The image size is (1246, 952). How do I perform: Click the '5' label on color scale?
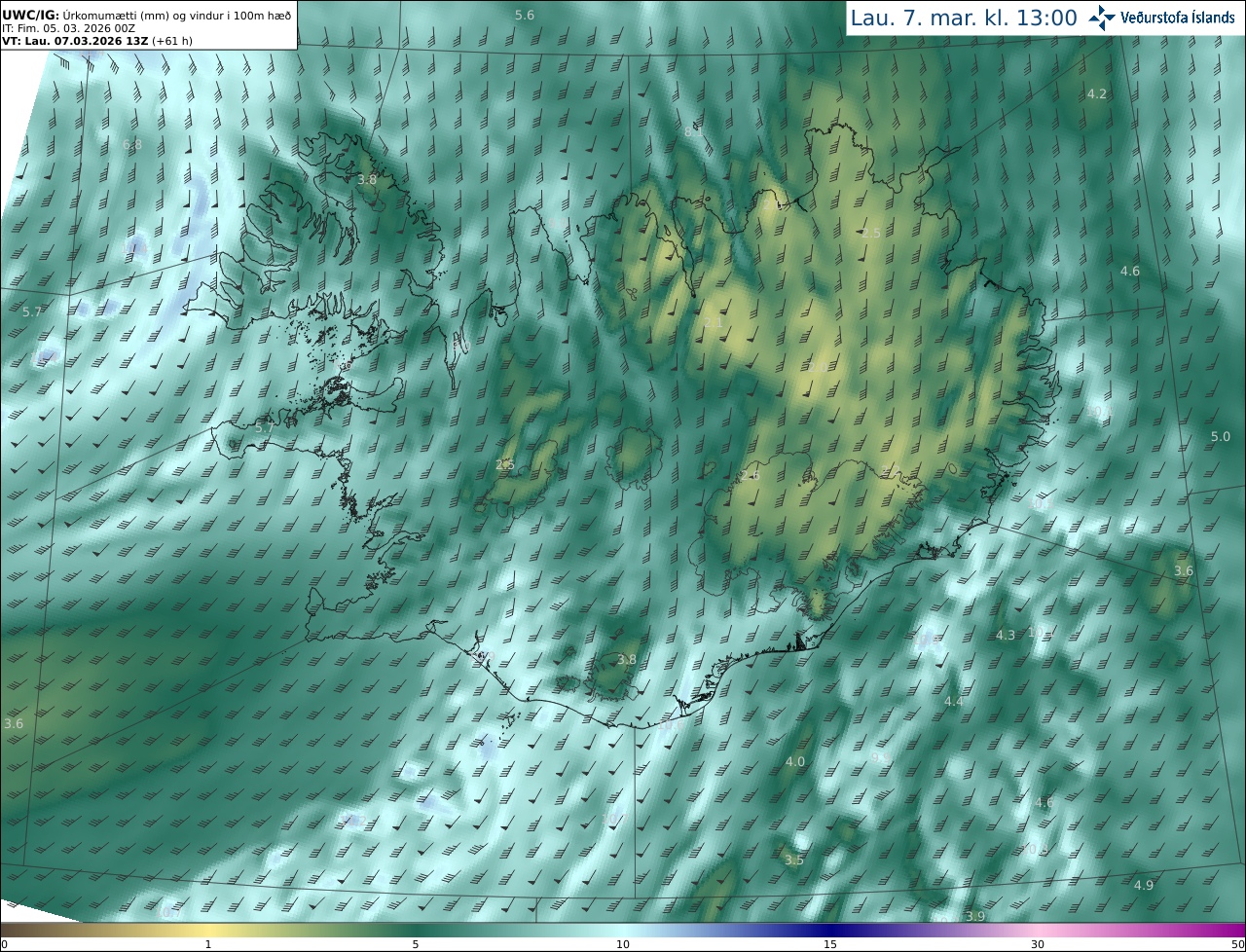(416, 944)
